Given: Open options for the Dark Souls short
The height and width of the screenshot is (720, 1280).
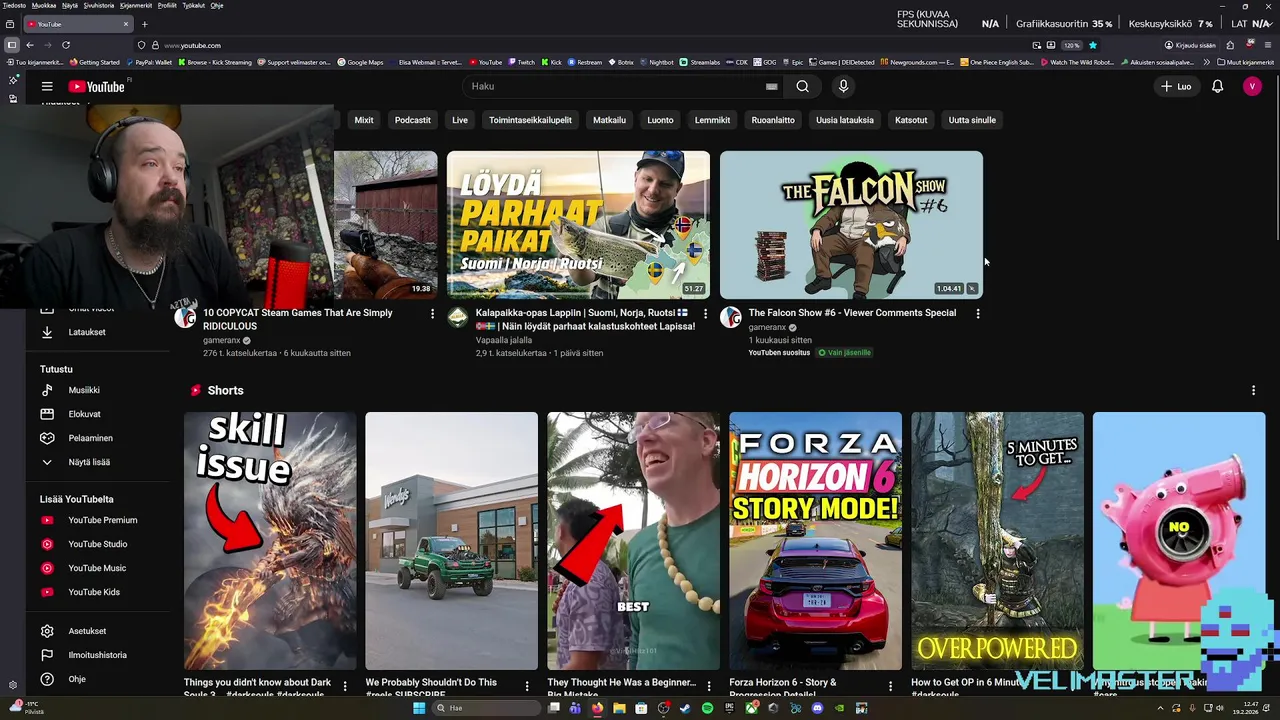Looking at the screenshot, I should pos(345,686).
